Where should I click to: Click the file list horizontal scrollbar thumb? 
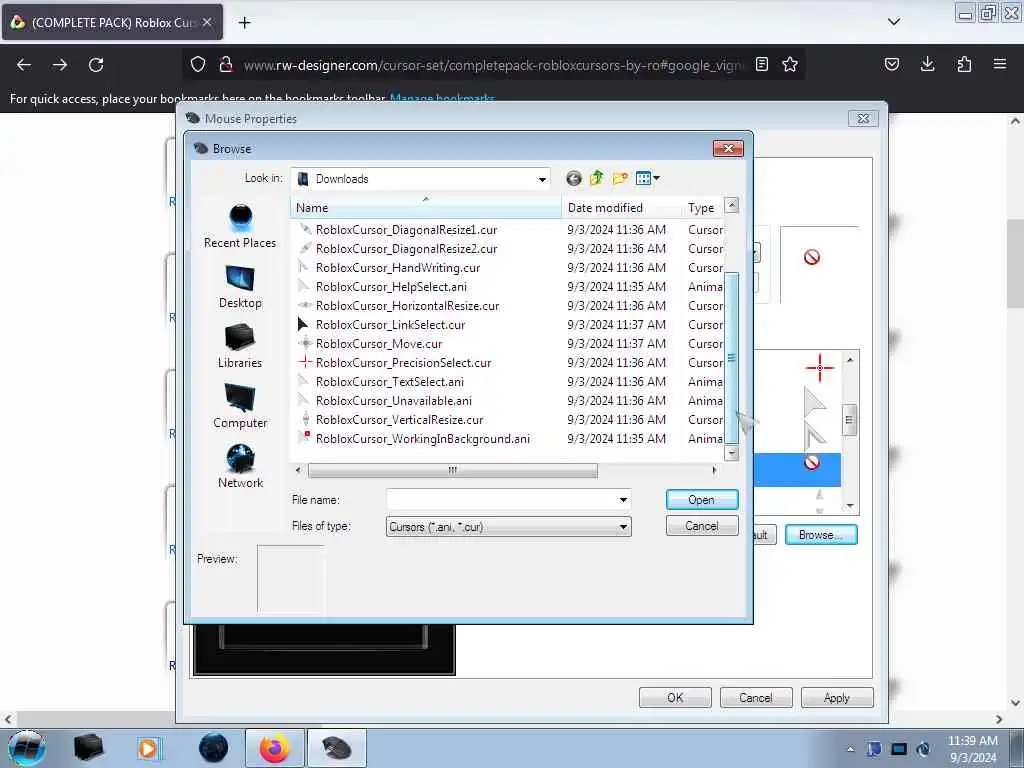point(453,470)
